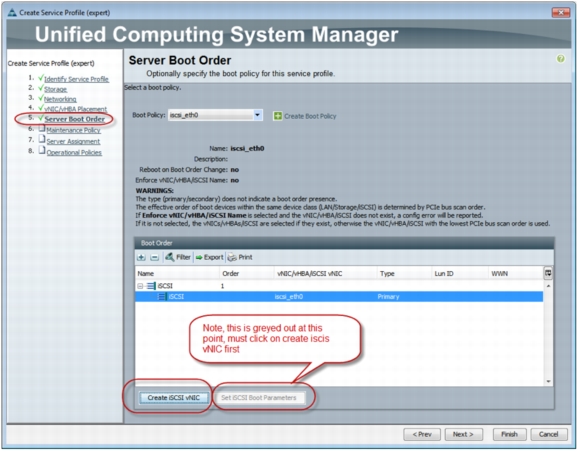Click the collapse-all minus icon in Boot Order toolbar
This screenshot has height=452, width=578.
tap(154, 257)
